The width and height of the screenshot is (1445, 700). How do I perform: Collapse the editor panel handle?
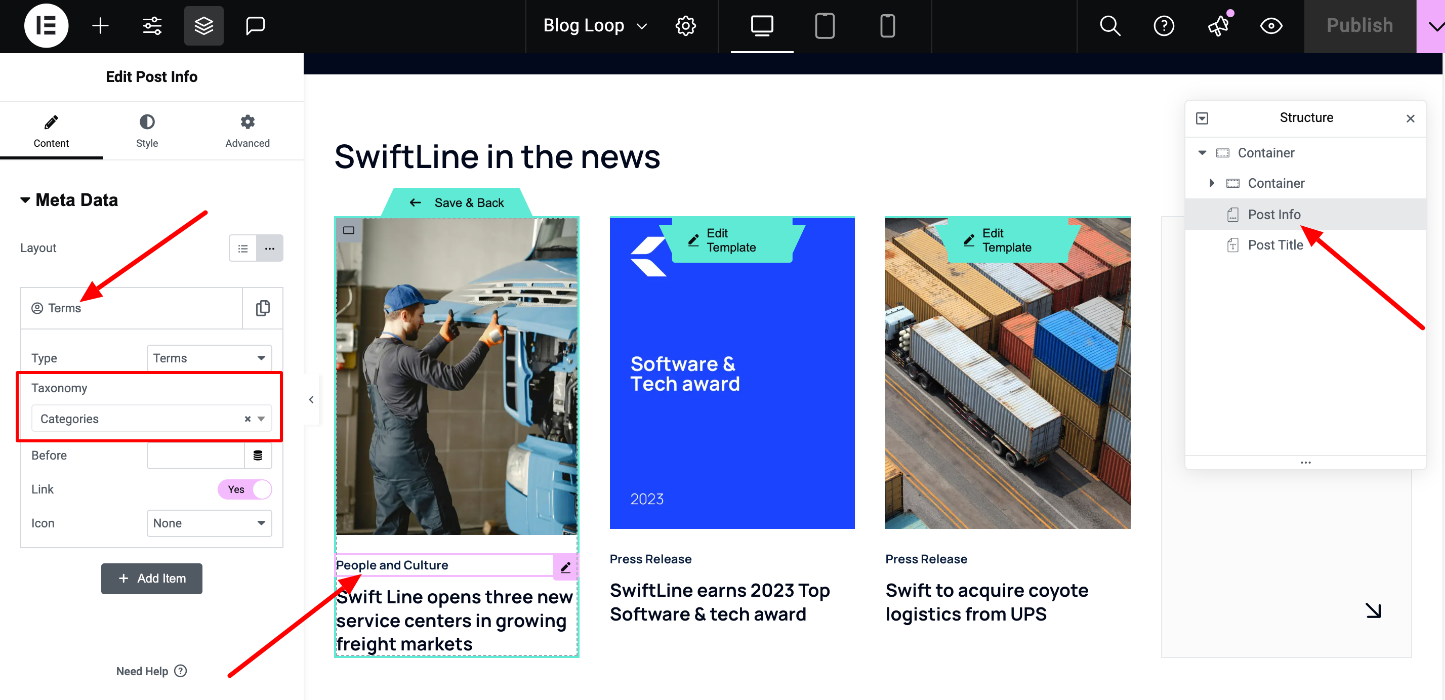click(x=311, y=400)
